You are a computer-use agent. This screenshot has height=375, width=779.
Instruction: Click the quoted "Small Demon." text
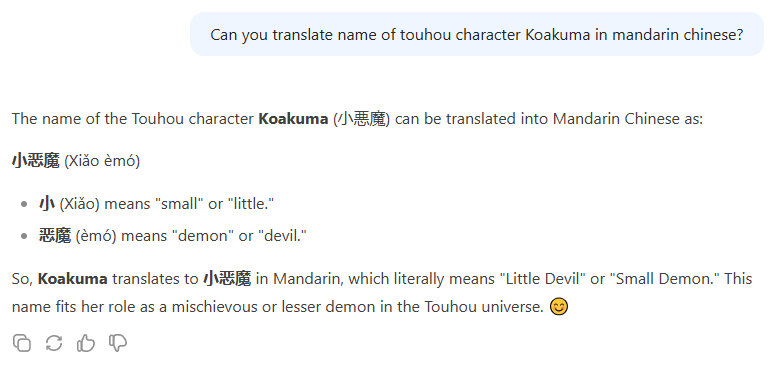668,279
